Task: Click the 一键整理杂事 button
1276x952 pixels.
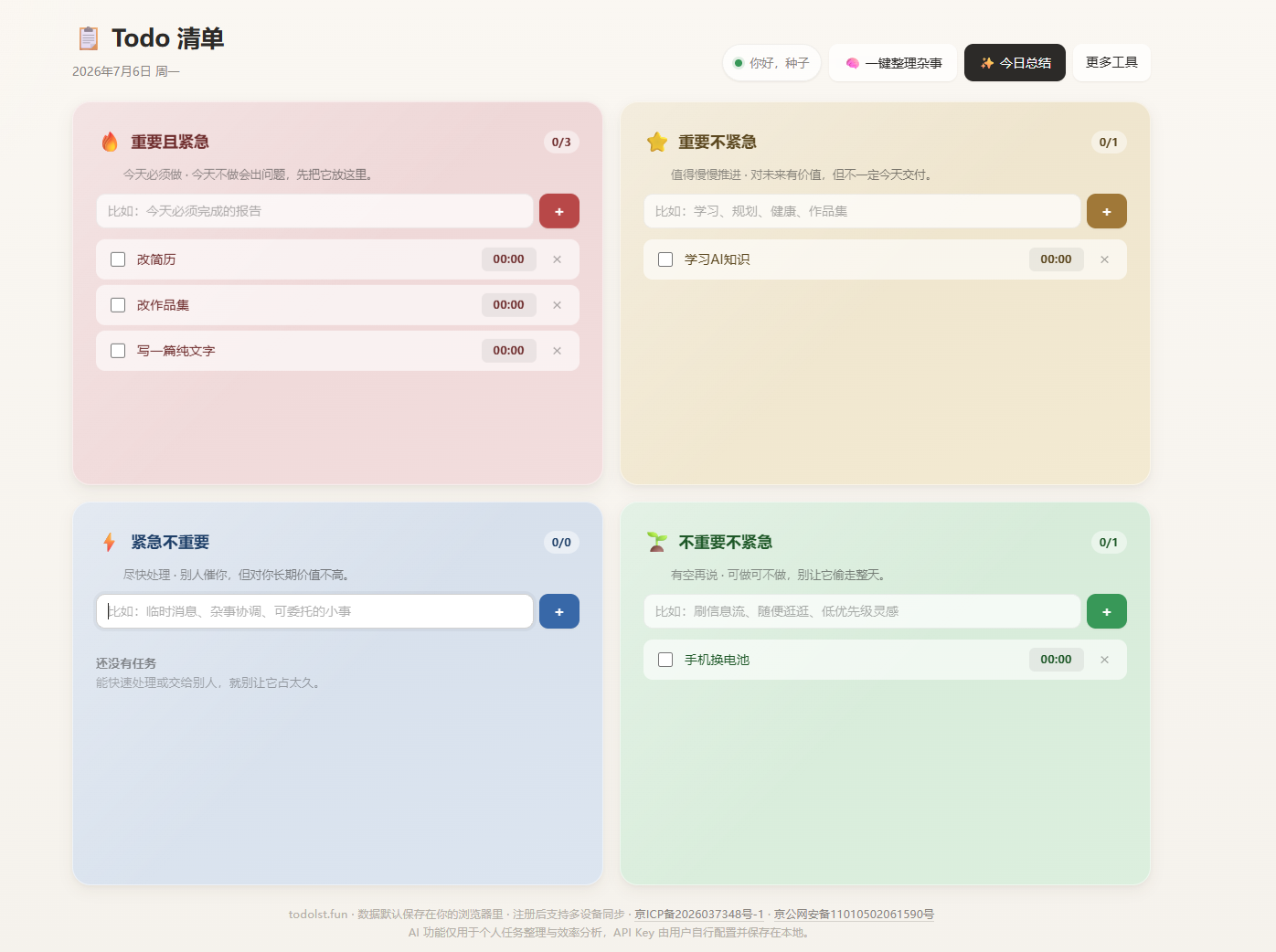Action: coord(893,63)
